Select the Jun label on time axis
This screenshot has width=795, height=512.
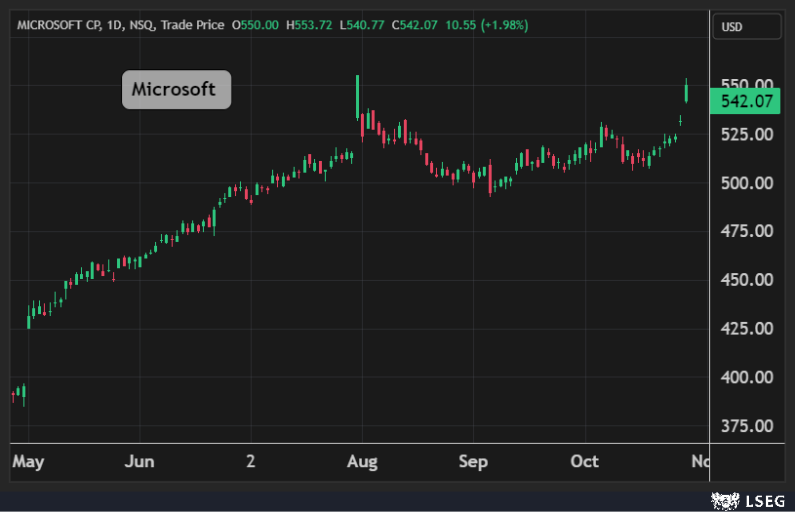click(x=140, y=461)
